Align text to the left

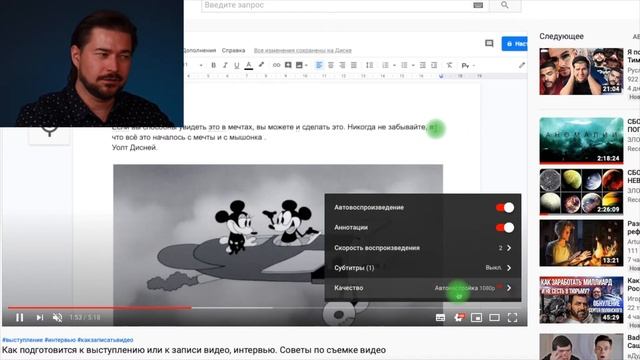pyautogui.click(x=319, y=65)
